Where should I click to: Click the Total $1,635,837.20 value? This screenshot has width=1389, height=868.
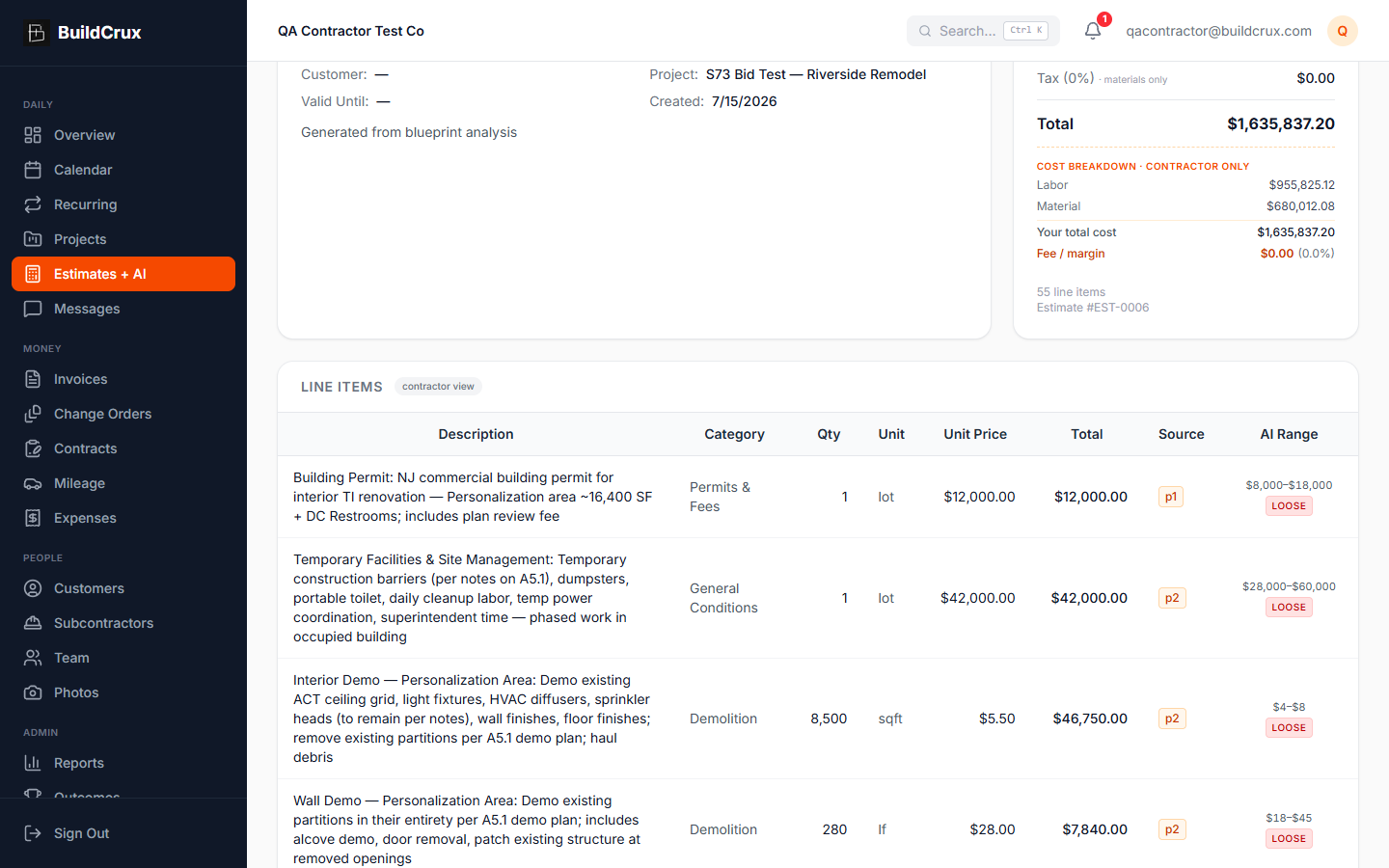tap(1281, 123)
